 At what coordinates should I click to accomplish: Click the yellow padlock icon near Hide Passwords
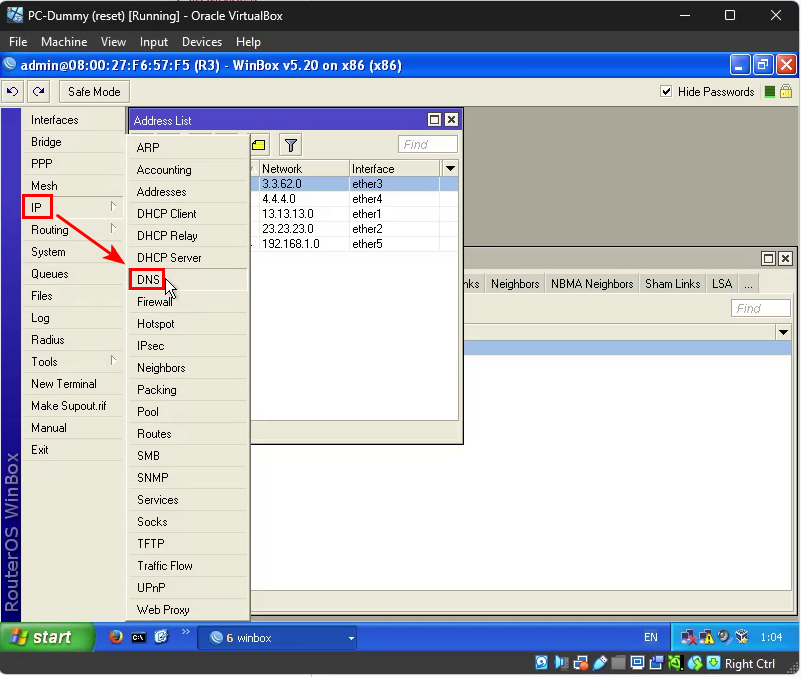786,91
